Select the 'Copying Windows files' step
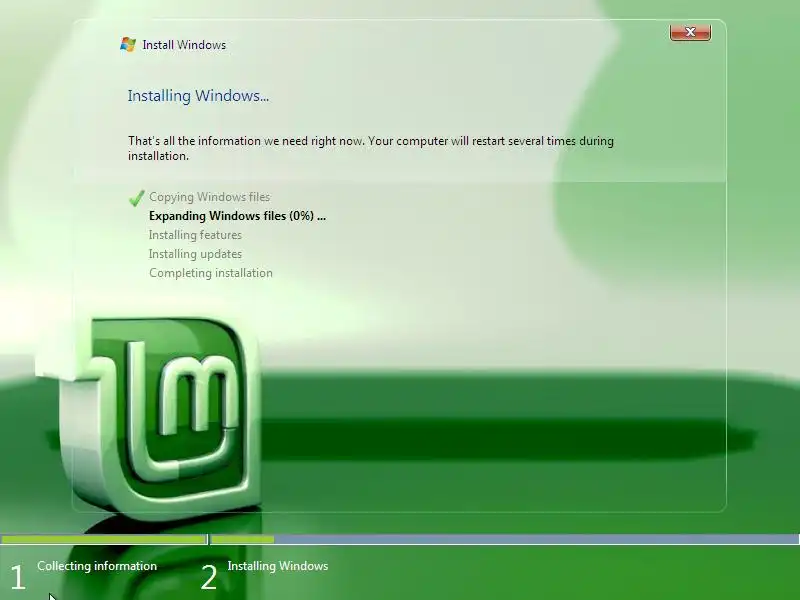Viewport: 800px width, 600px height. pos(210,197)
